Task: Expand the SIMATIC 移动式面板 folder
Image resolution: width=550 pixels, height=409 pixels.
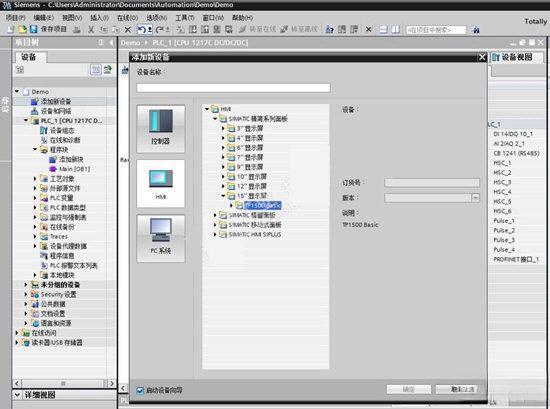Action: (x=215, y=225)
